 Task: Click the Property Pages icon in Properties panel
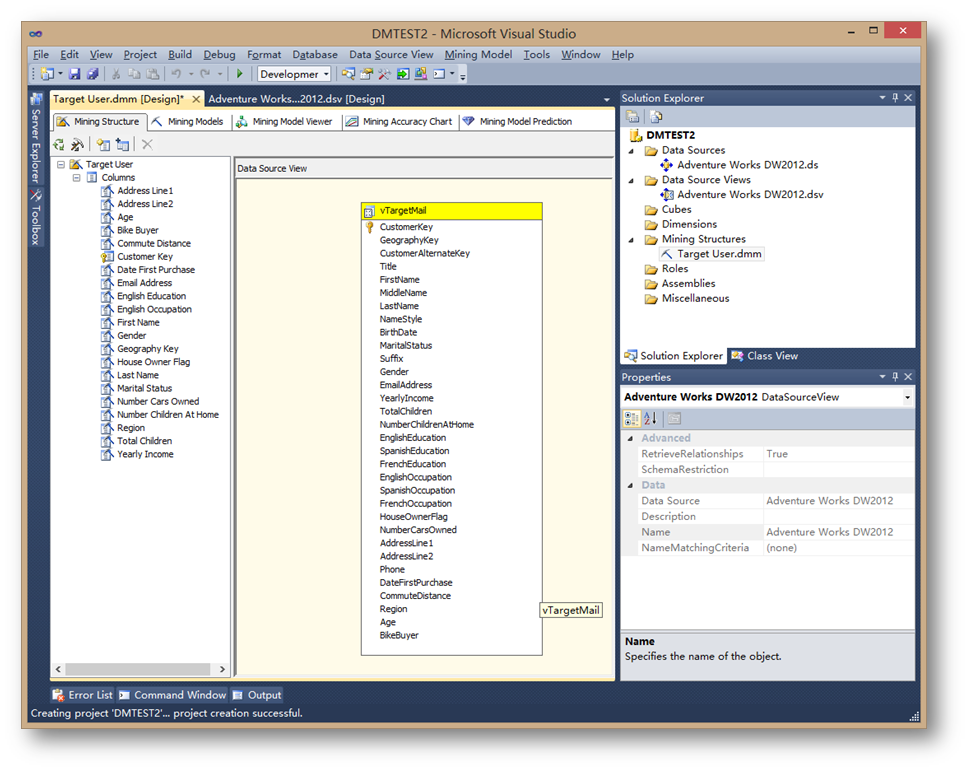(x=674, y=419)
